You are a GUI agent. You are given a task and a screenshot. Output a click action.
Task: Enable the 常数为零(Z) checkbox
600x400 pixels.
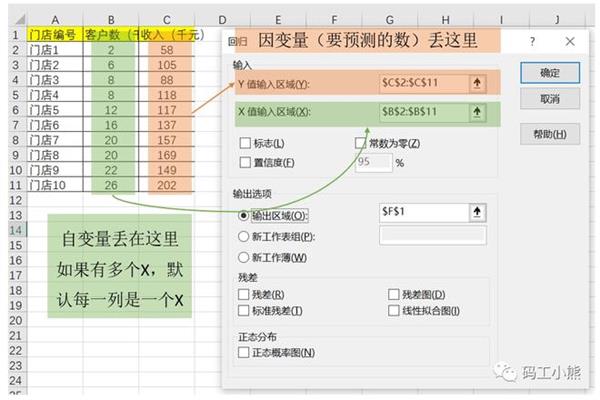360,143
